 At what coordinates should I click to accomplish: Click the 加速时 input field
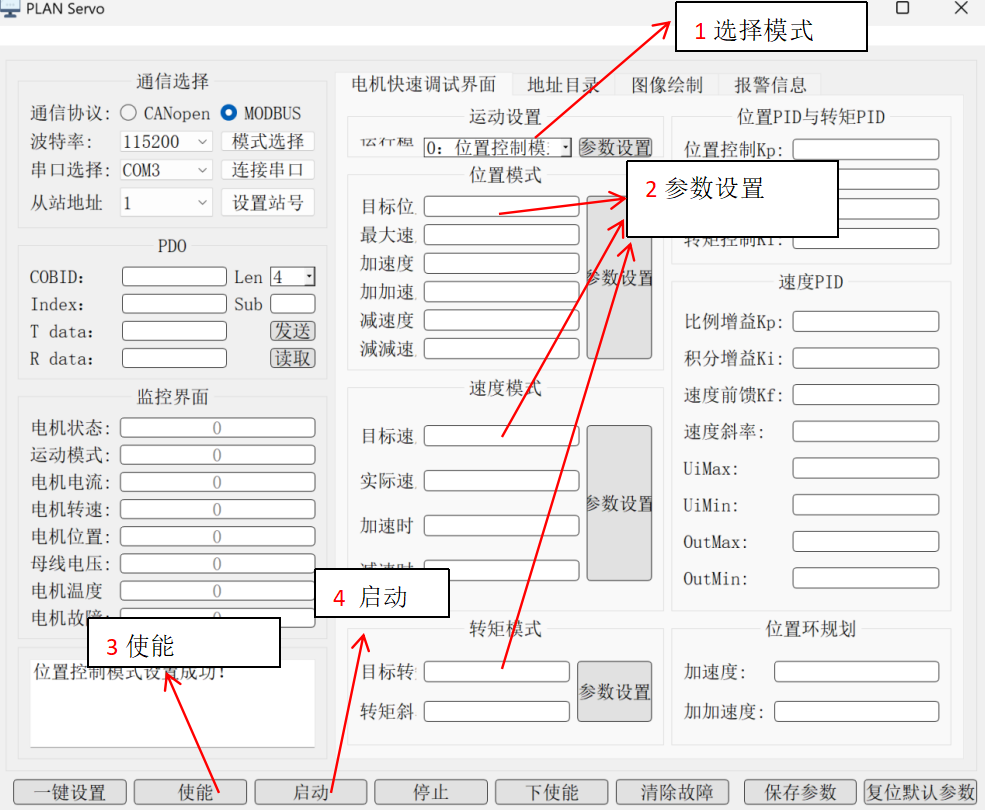click(501, 525)
